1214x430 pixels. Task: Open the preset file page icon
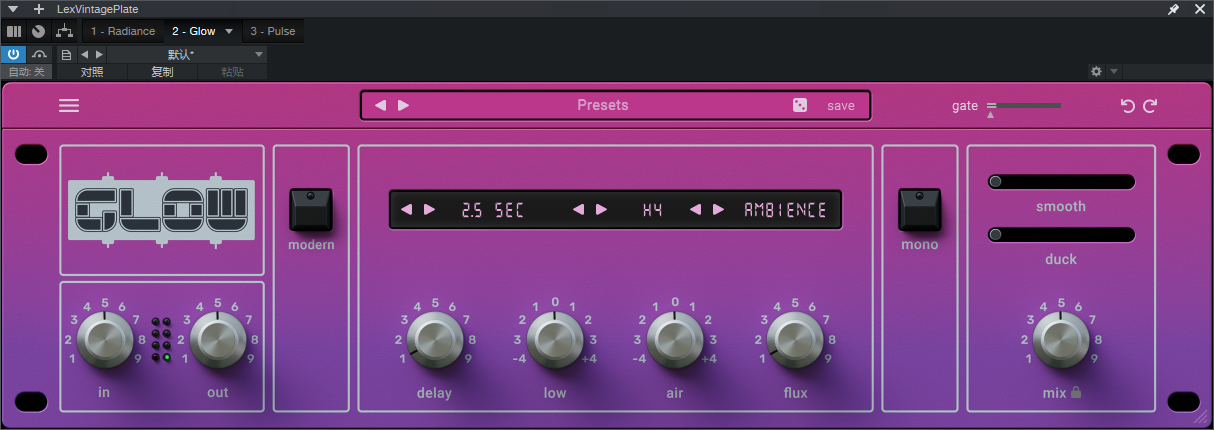tap(66, 54)
